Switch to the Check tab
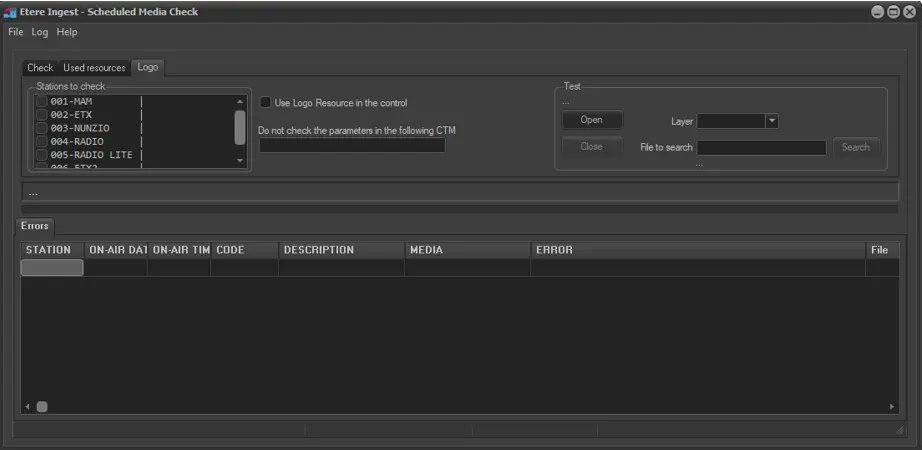Image resolution: width=922 pixels, height=450 pixels. 40,68
